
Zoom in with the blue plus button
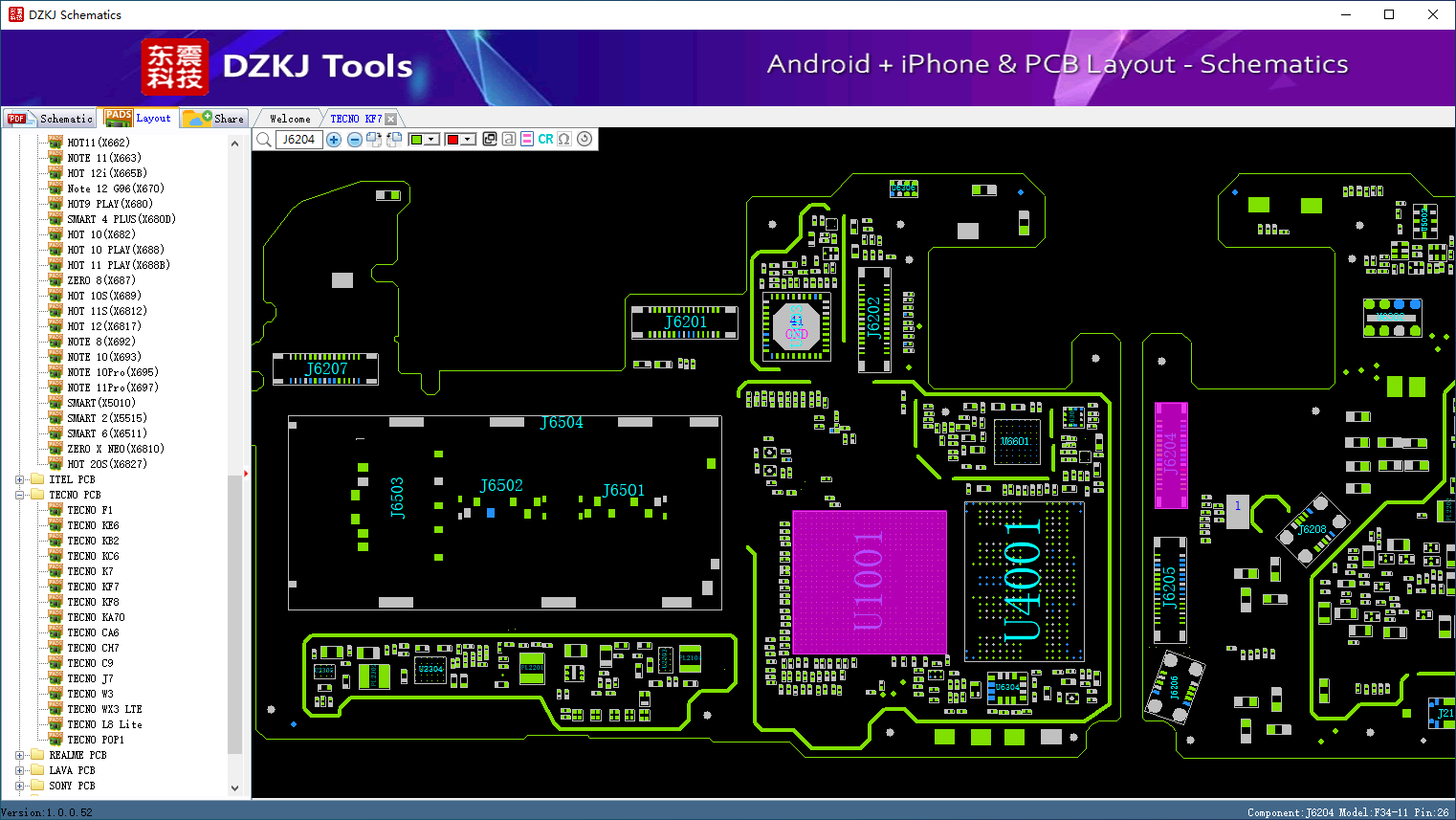334,140
